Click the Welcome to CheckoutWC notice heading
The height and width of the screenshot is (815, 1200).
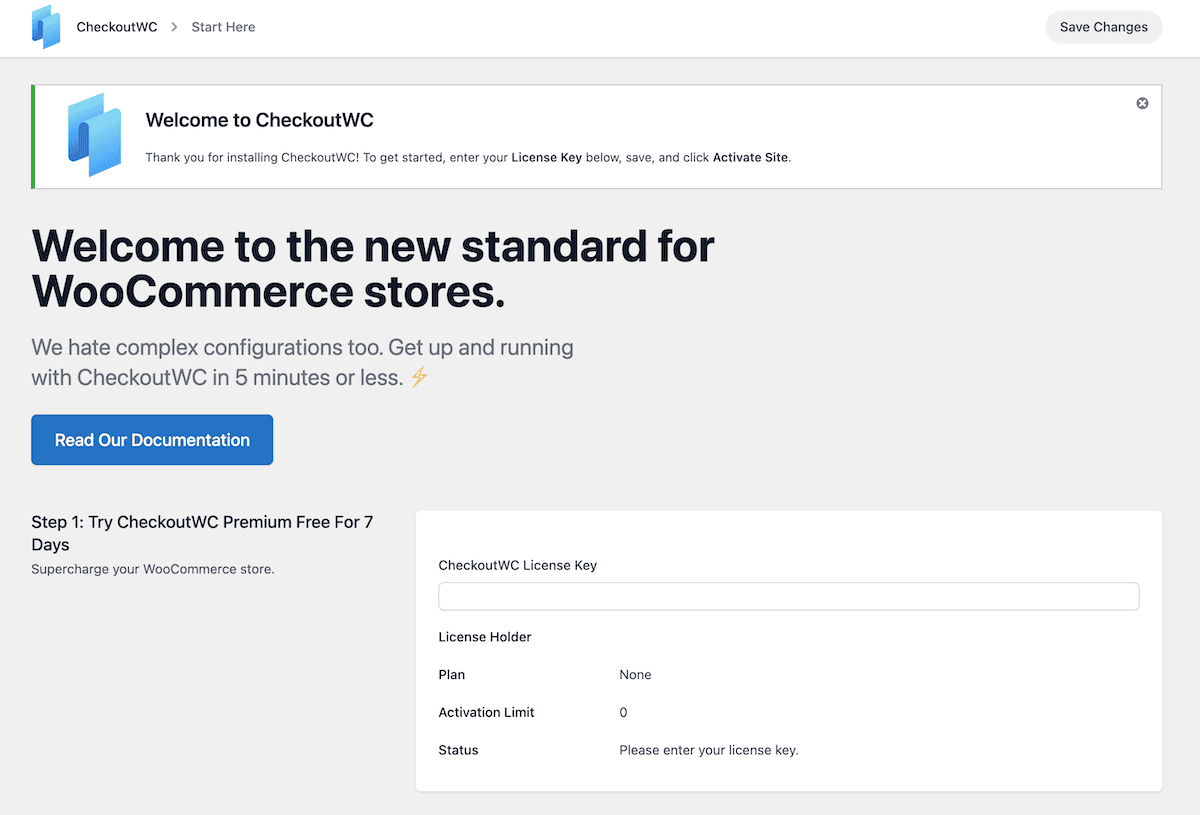point(259,120)
